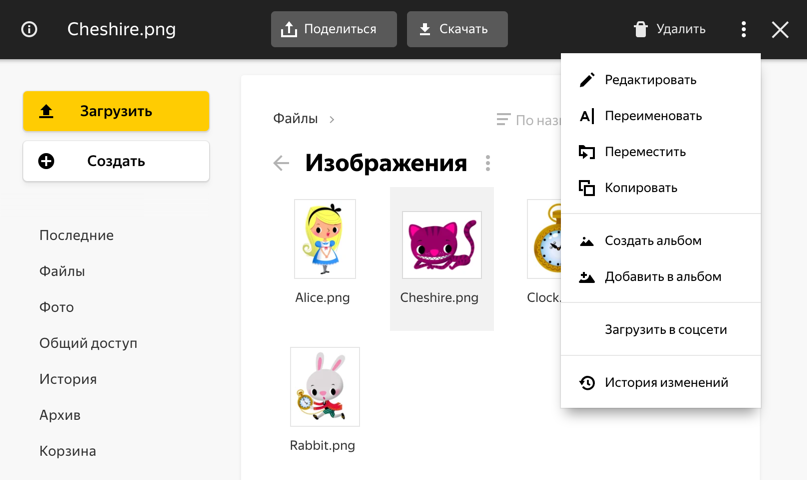
Task: Click the Alice.png file name
Action: click(322, 297)
